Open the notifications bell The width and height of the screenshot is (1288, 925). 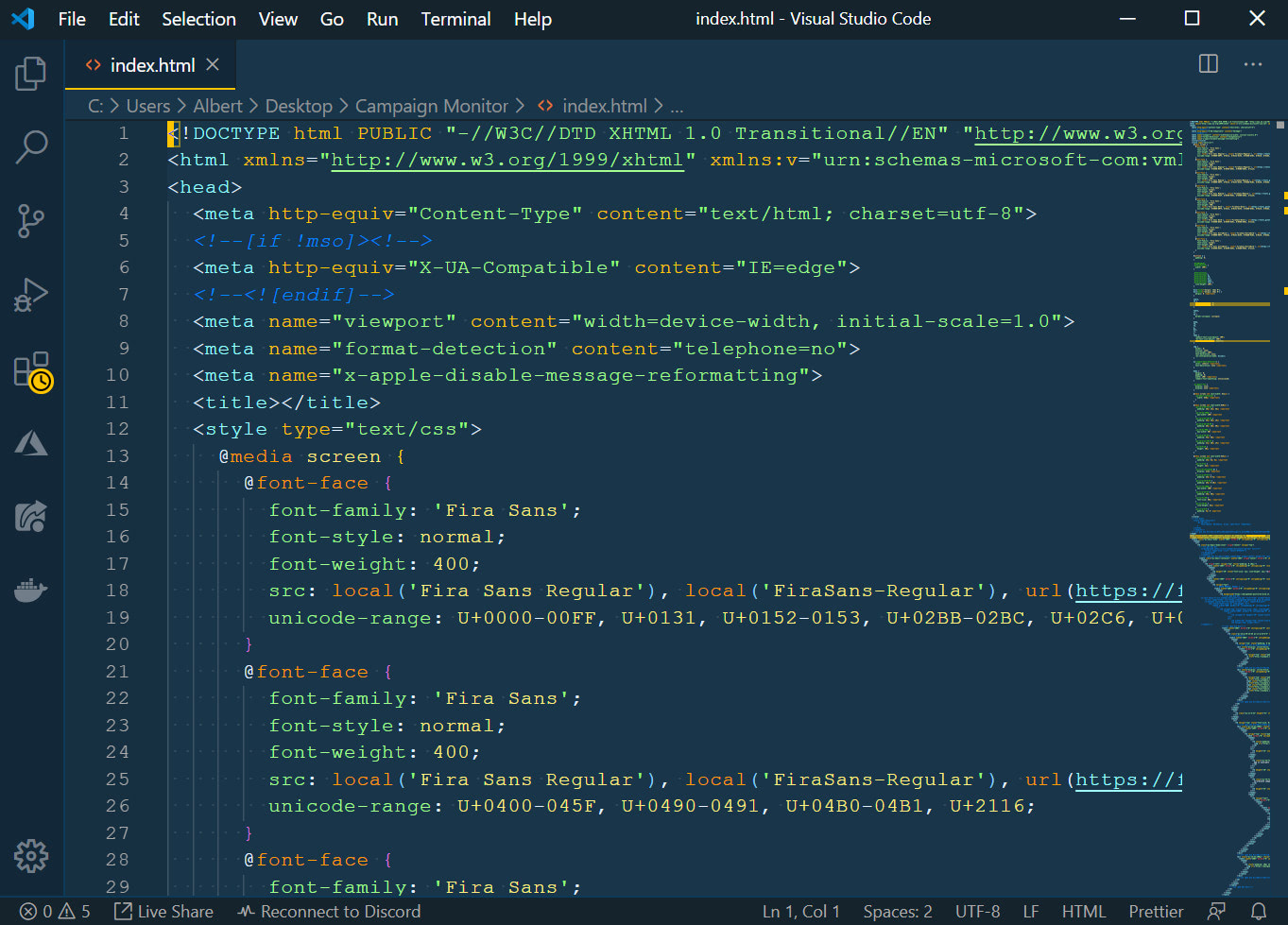tap(1259, 912)
